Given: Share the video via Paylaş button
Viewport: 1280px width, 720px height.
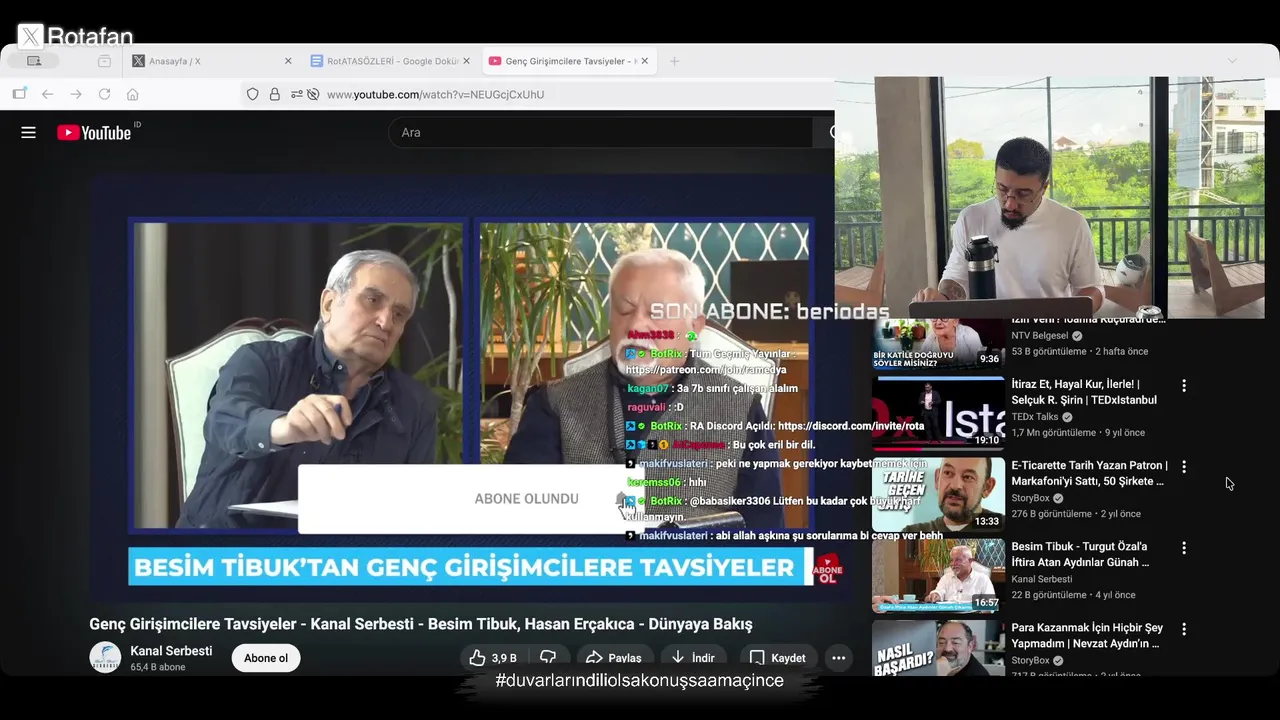Looking at the screenshot, I should tap(614, 658).
